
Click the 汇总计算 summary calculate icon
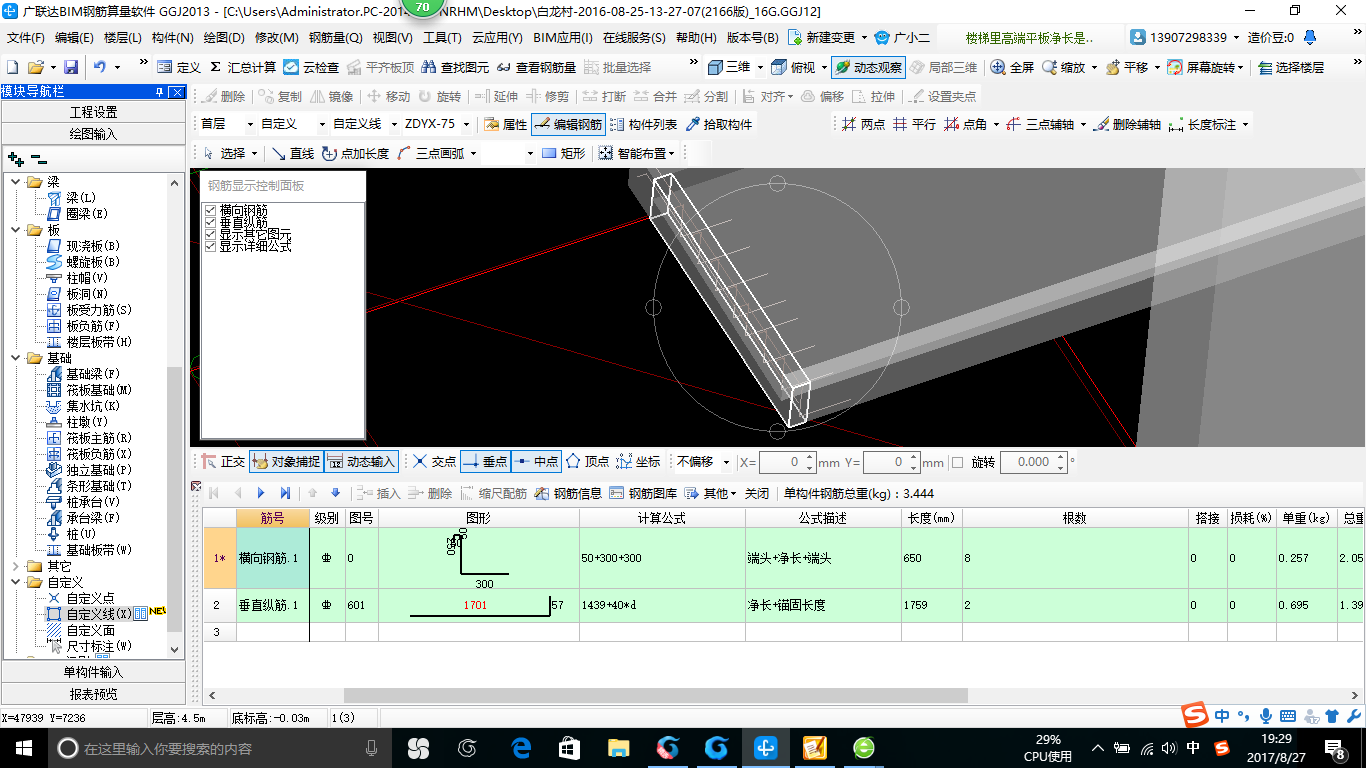click(x=243, y=67)
